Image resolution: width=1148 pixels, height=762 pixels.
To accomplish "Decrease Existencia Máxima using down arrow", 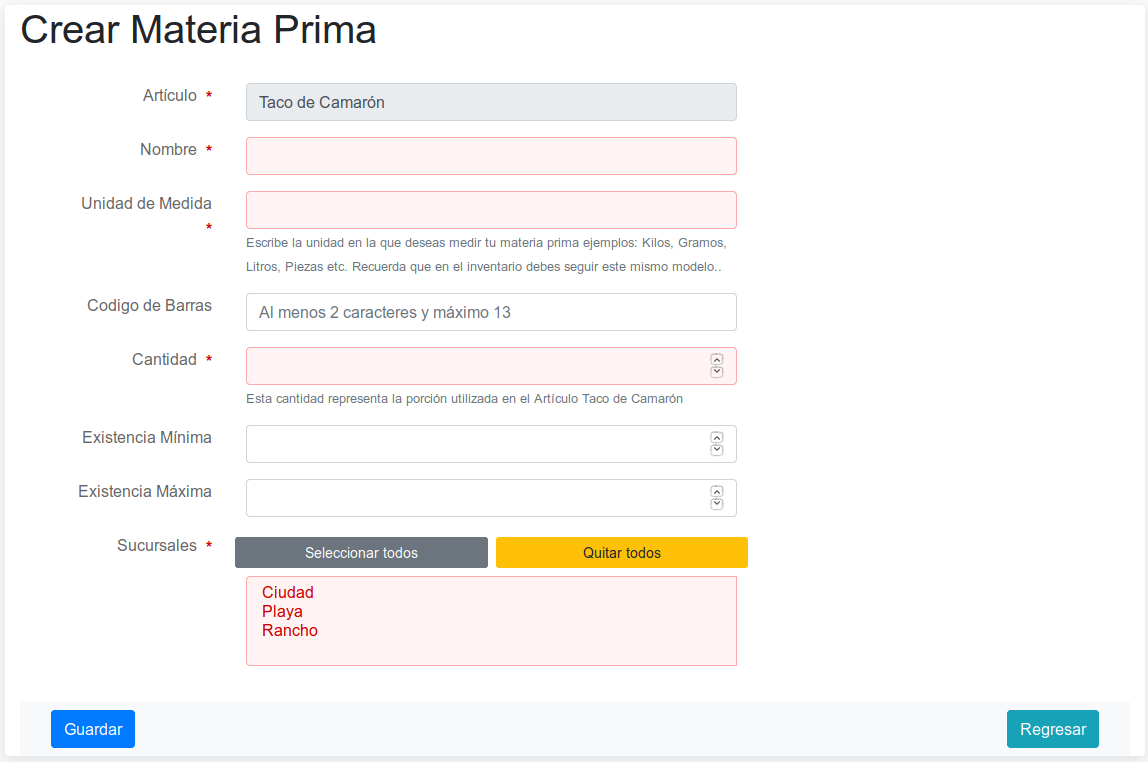I will [716, 504].
